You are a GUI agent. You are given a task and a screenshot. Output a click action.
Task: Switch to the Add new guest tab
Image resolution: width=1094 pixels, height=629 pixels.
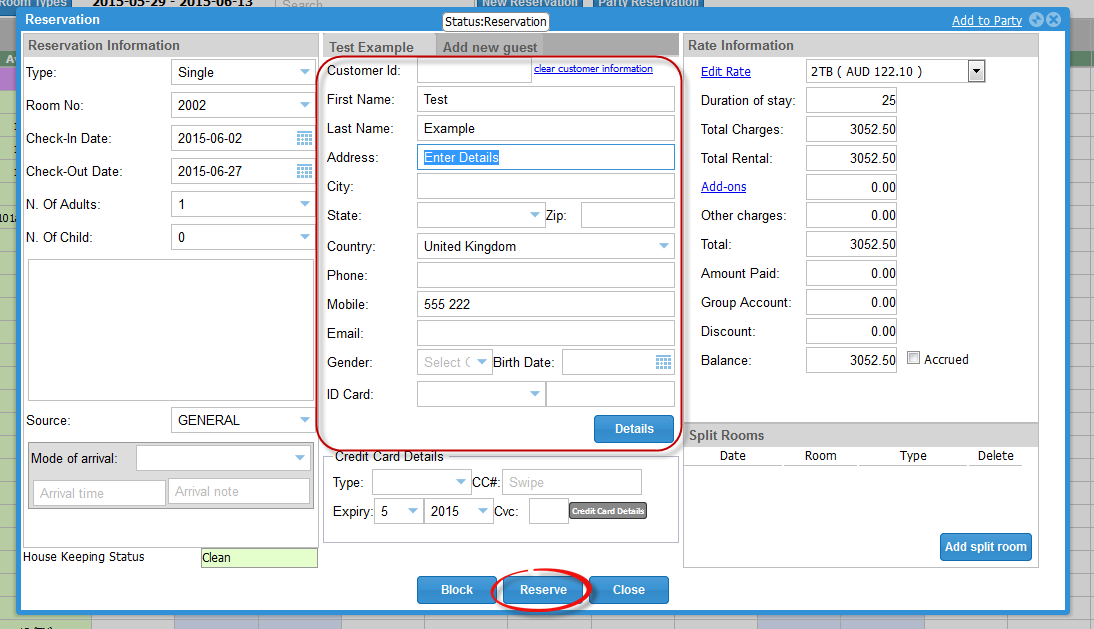tap(490, 47)
